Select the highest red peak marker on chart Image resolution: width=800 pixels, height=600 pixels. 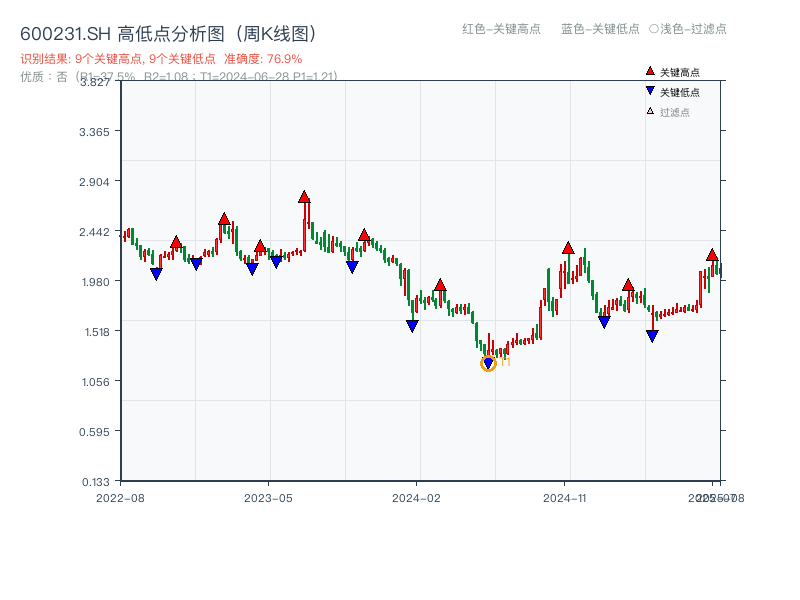[304, 197]
